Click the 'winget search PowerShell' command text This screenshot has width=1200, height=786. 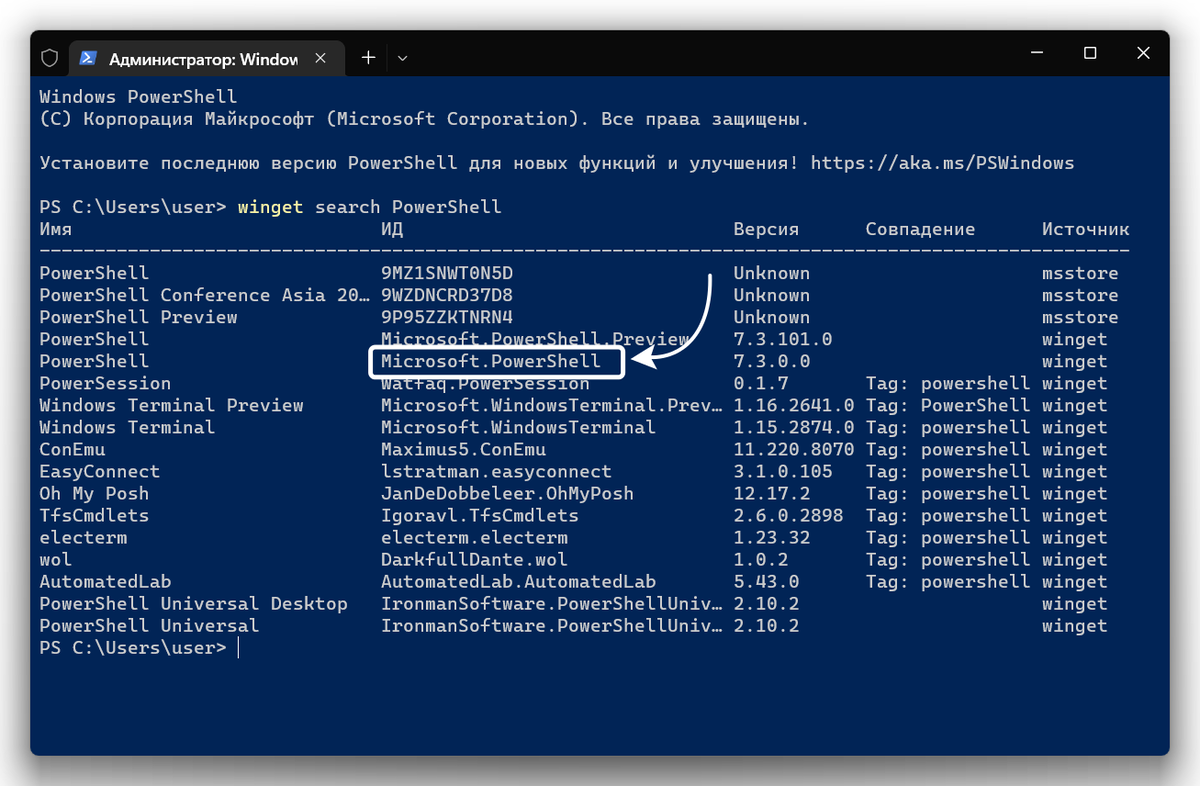369,207
